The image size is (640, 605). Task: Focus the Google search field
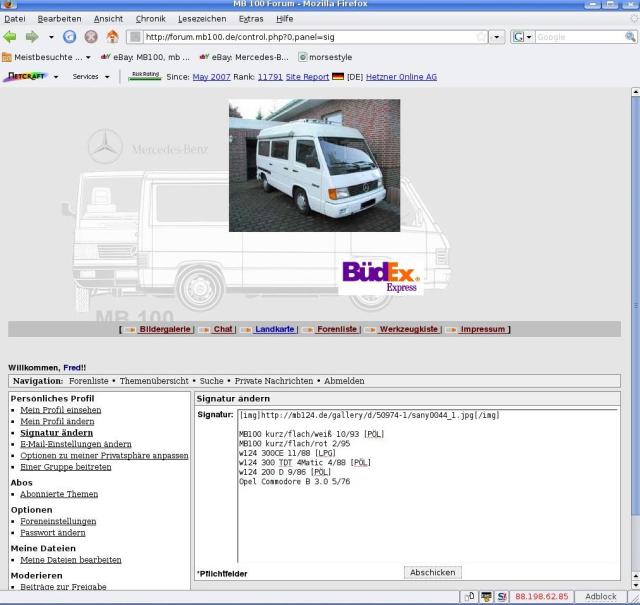[x=580, y=37]
